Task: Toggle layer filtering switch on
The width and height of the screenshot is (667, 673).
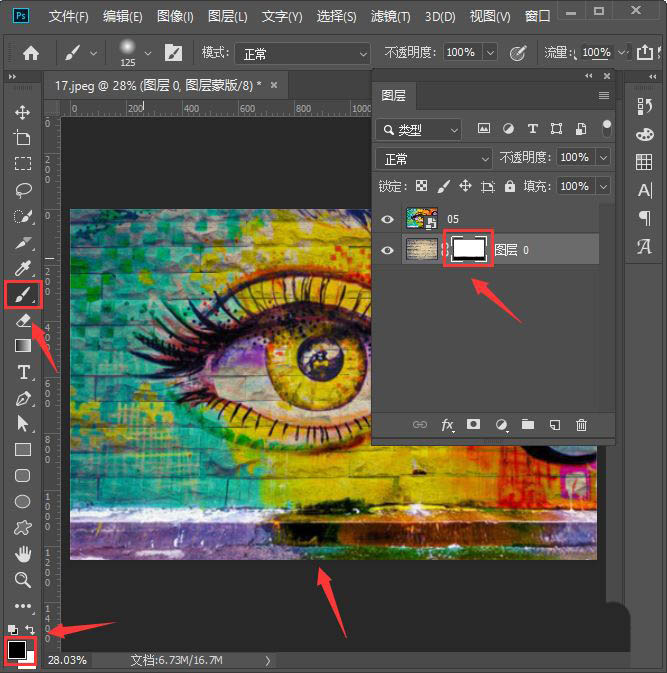Action: click(x=606, y=129)
